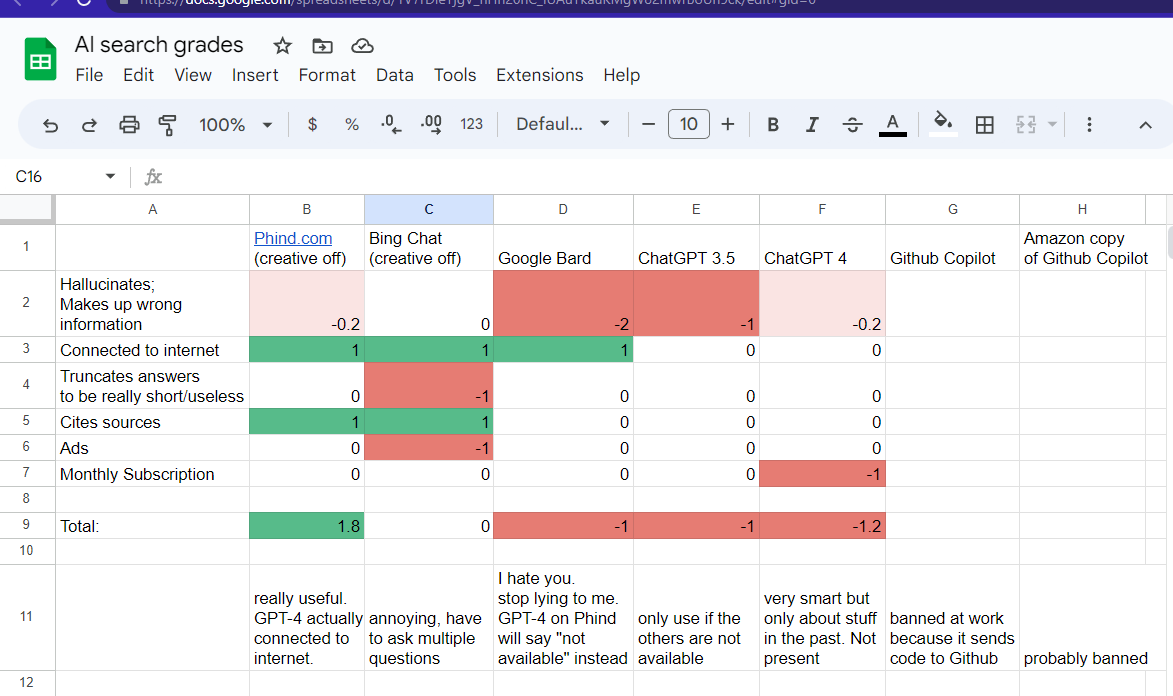Open the Format menu
1173x696 pixels.
327,76
